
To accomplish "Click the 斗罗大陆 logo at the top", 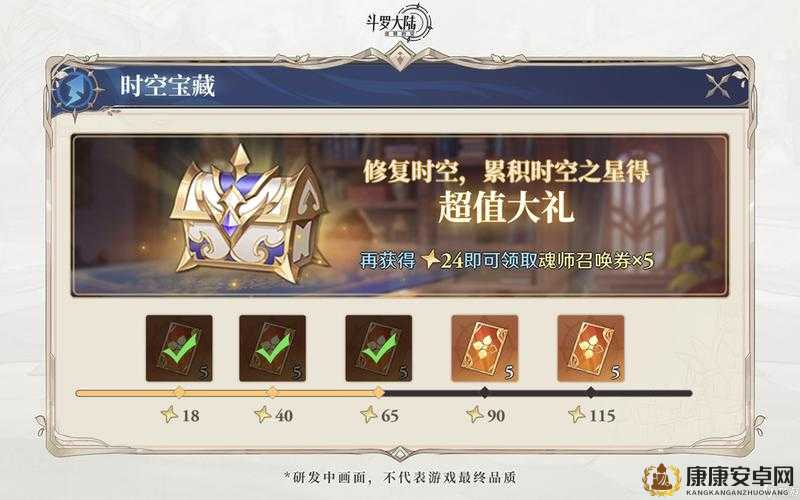I will [399, 21].
